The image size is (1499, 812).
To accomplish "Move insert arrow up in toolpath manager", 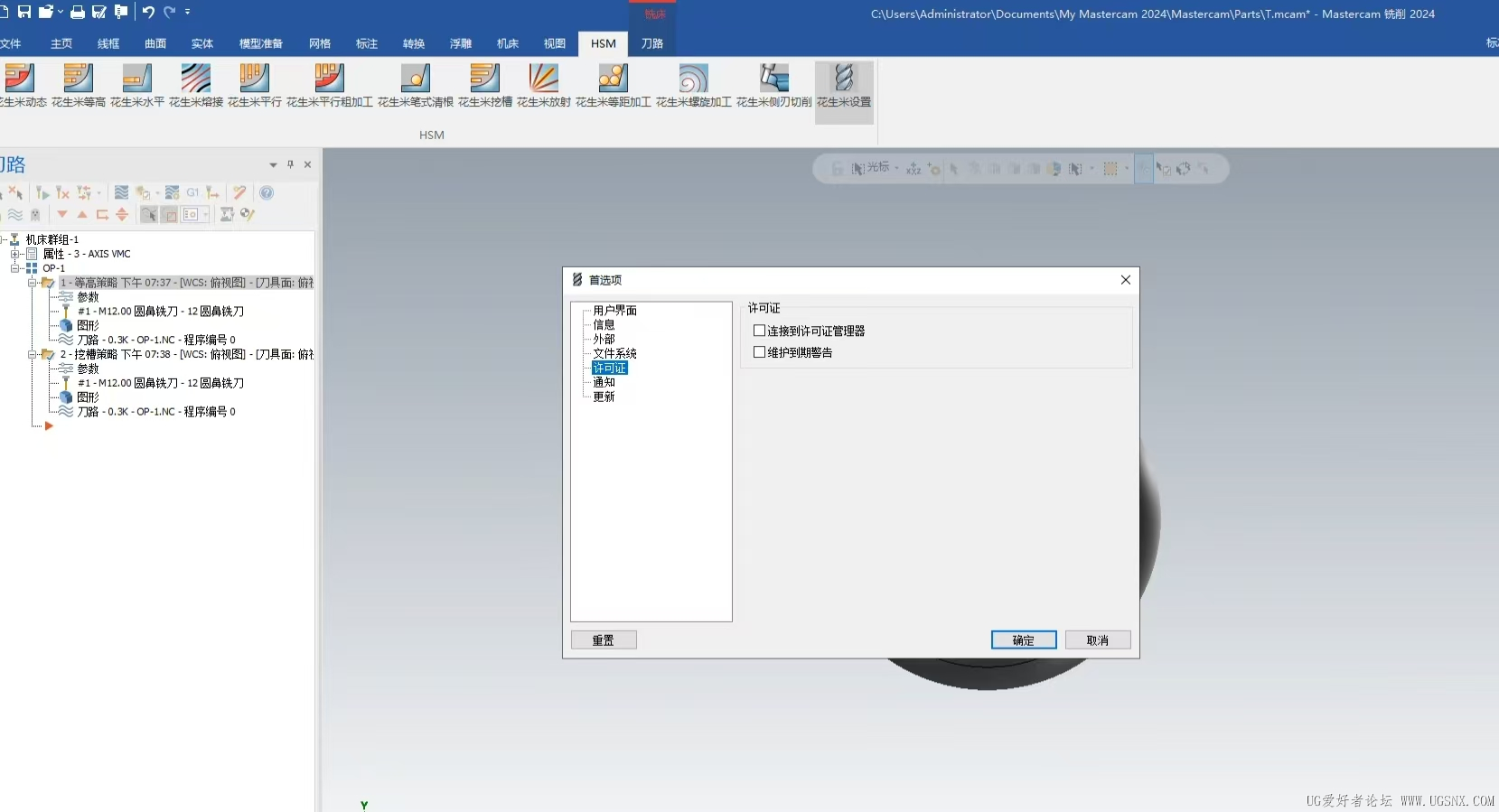I will (82, 214).
